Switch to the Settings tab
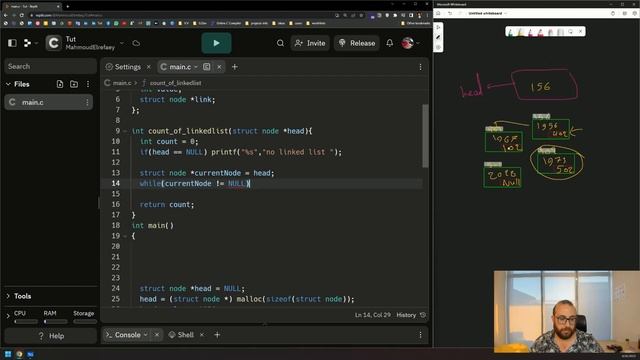 click(x=123, y=67)
